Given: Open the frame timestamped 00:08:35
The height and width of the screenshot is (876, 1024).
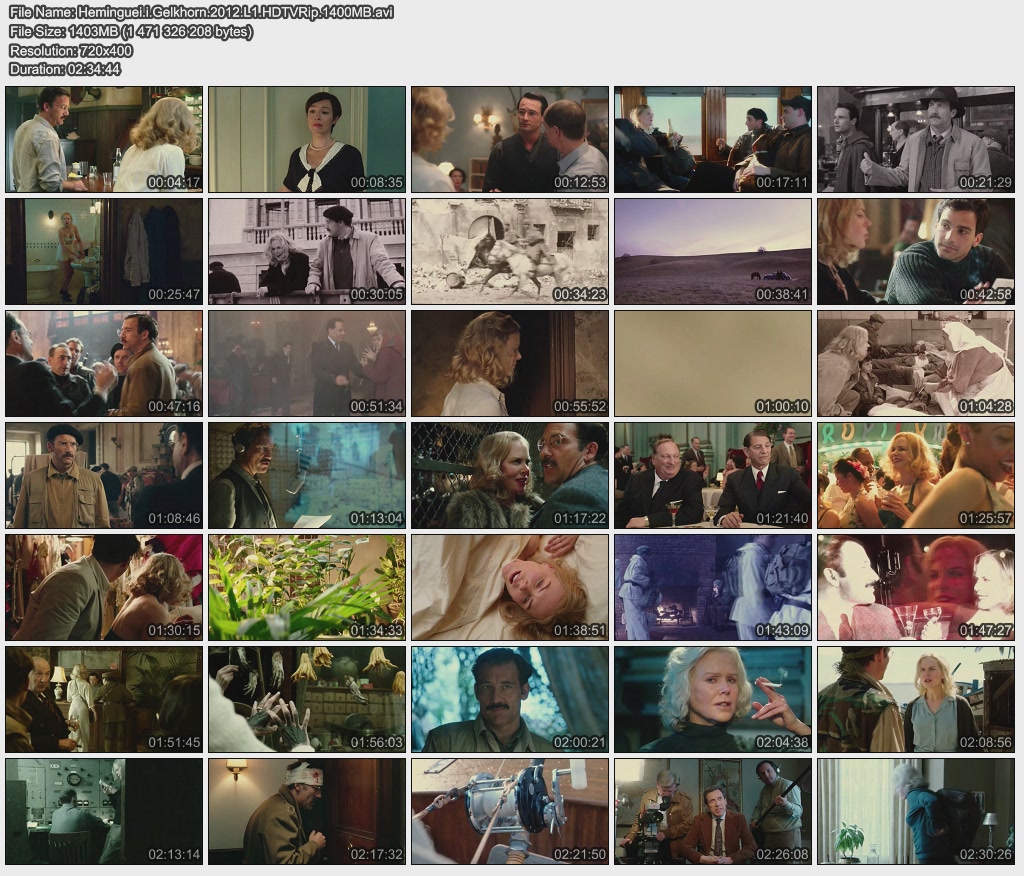Looking at the screenshot, I should [x=307, y=140].
